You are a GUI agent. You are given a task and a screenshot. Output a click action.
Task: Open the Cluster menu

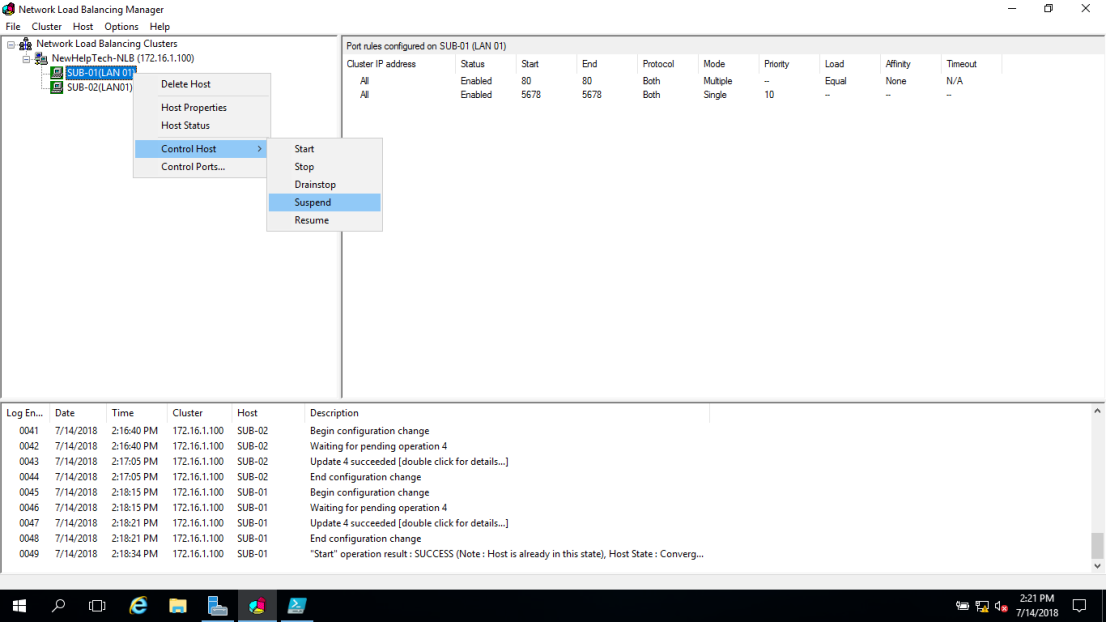pyautogui.click(x=47, y=27)
